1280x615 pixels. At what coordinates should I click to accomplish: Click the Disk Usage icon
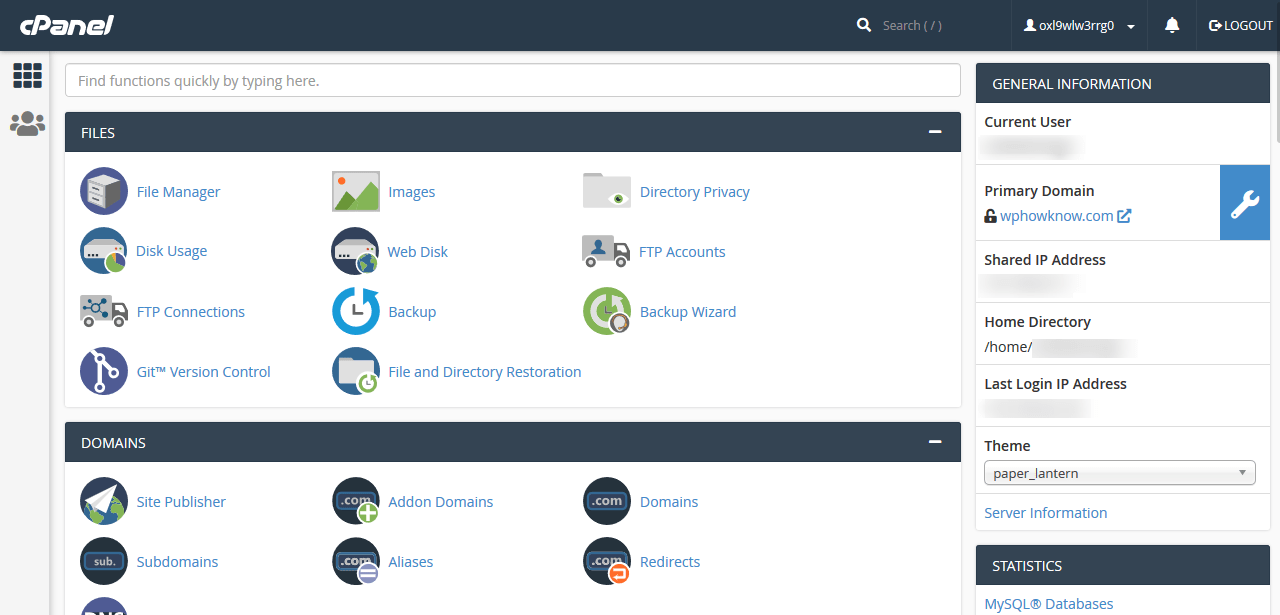pos(104,251)
